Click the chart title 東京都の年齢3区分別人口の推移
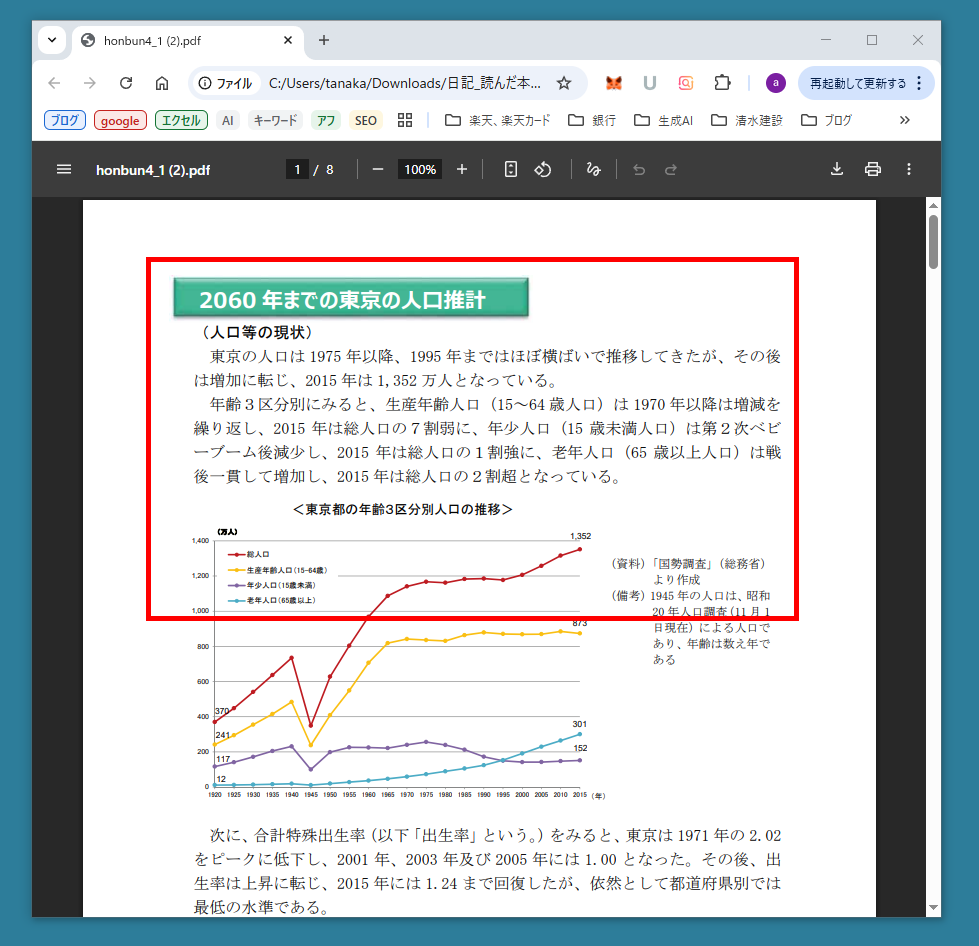979x946 pixels. tap(403, 510)
